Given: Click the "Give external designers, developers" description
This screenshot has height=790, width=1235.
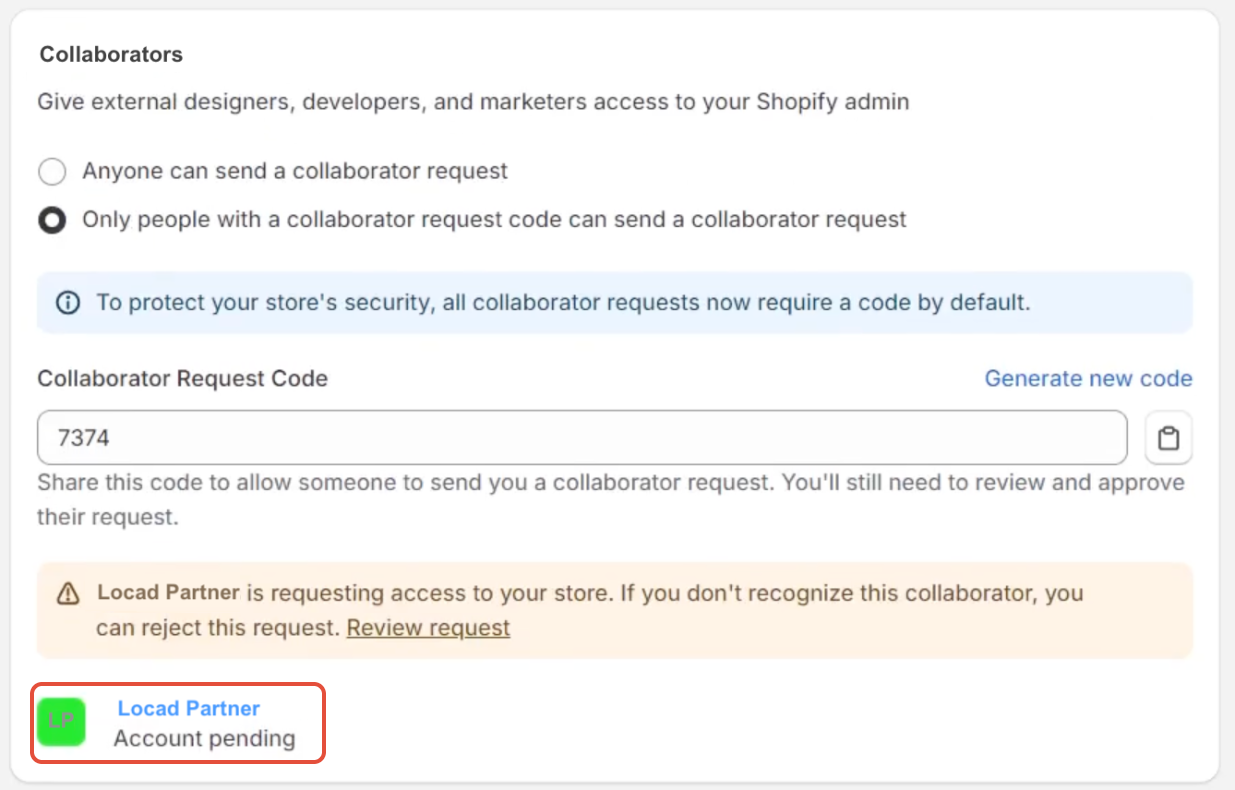Looking at the screenshot, I should 474,102.
